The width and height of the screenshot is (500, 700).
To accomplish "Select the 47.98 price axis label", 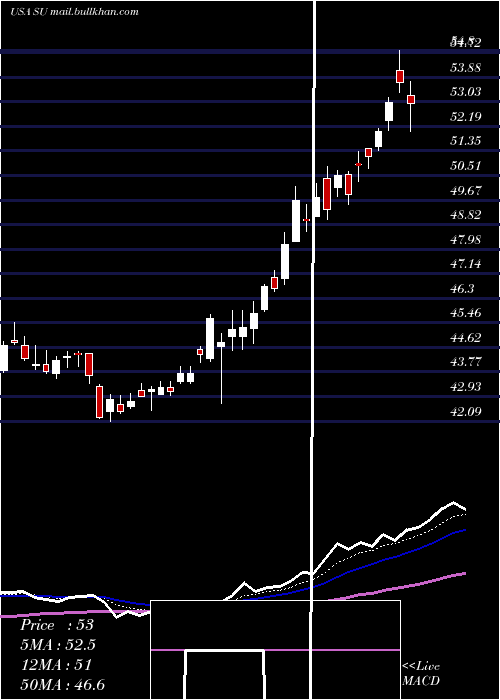I will tap(466, 240).
